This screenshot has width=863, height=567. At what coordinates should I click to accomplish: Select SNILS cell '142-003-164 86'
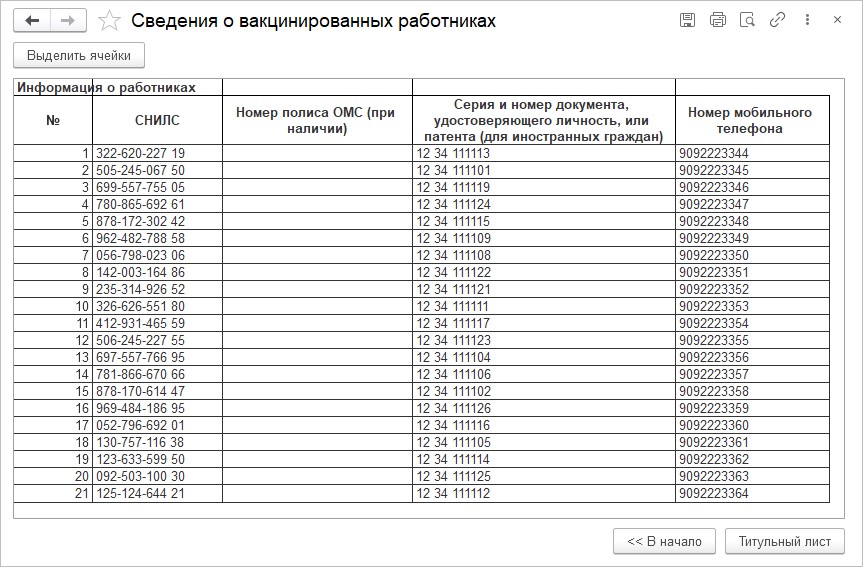click(x=157, y=272)
